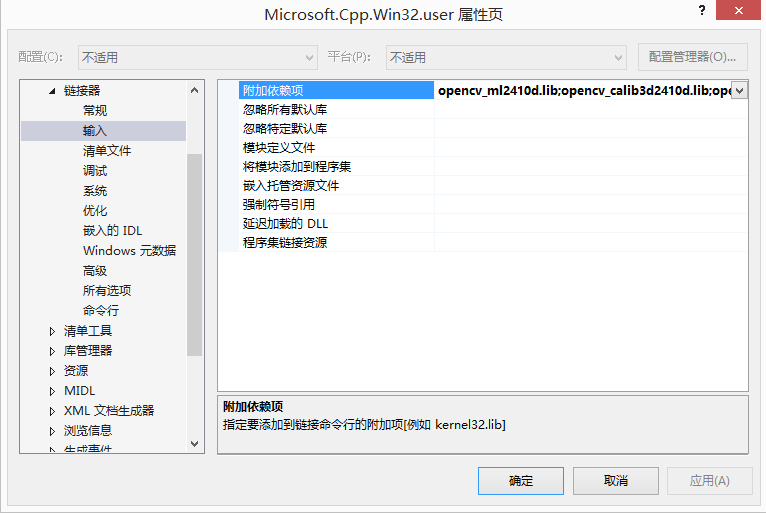
Task: Expand the 库管理器 tree node
Action: (52, 351)
